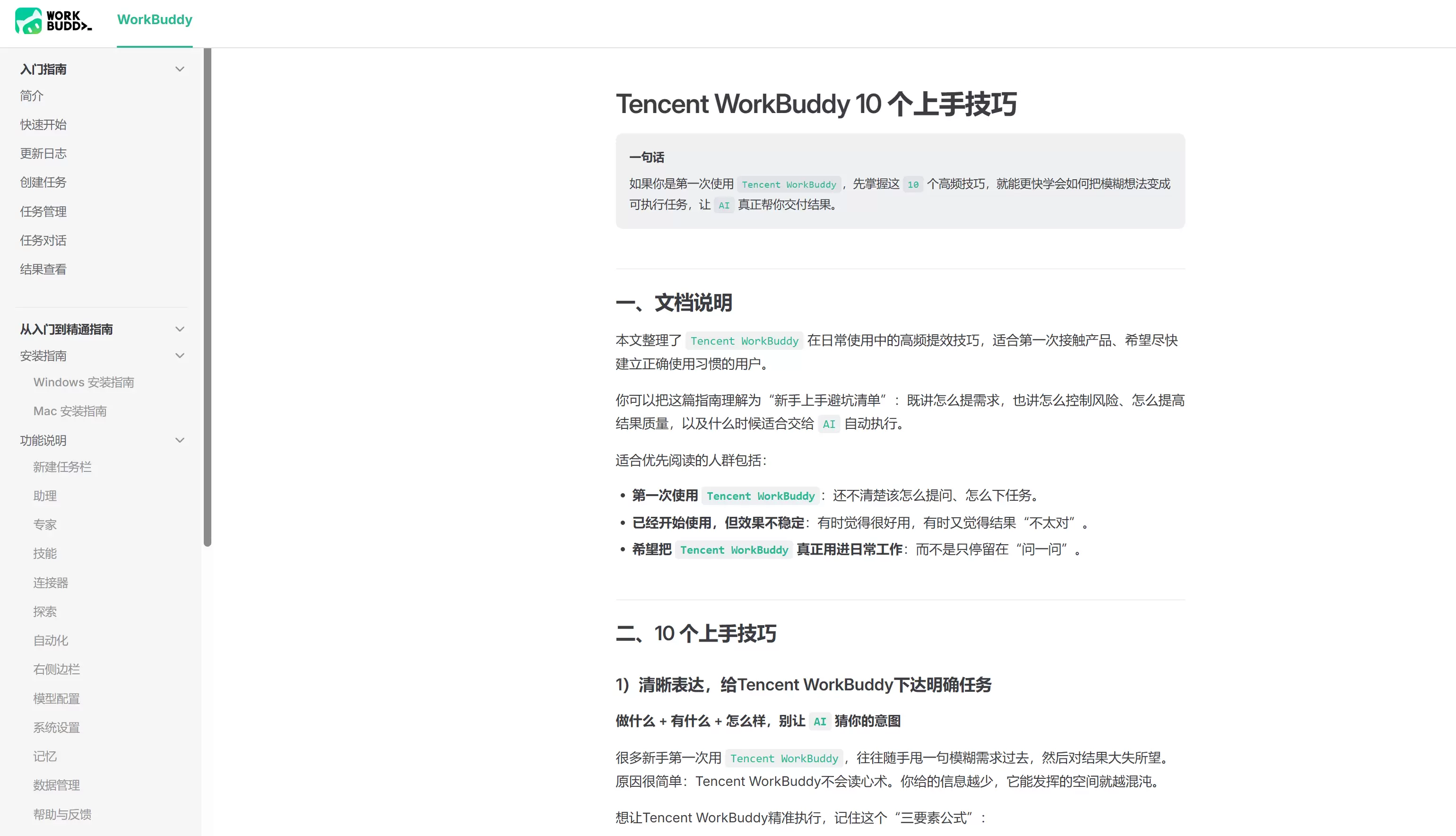Go to 更新日志 in sidebar
Image resolution: width=1456 pixels, height=836 pixels.
43,153
